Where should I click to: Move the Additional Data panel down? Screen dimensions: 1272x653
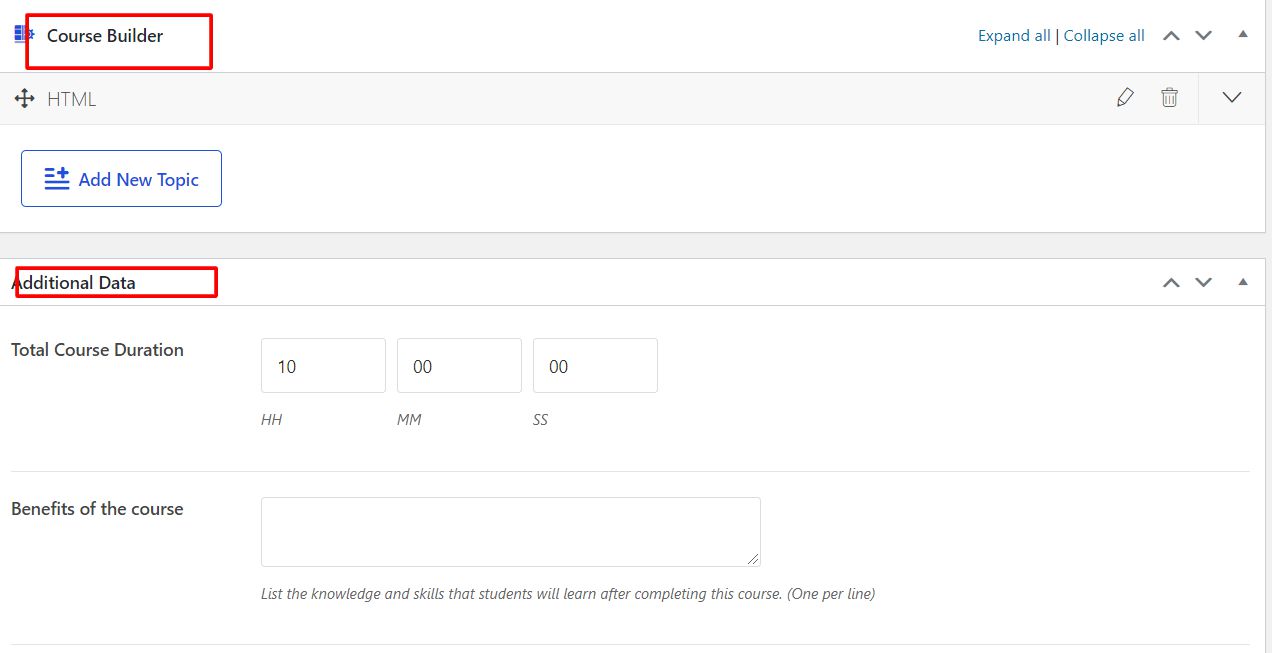coord(1203,283)
